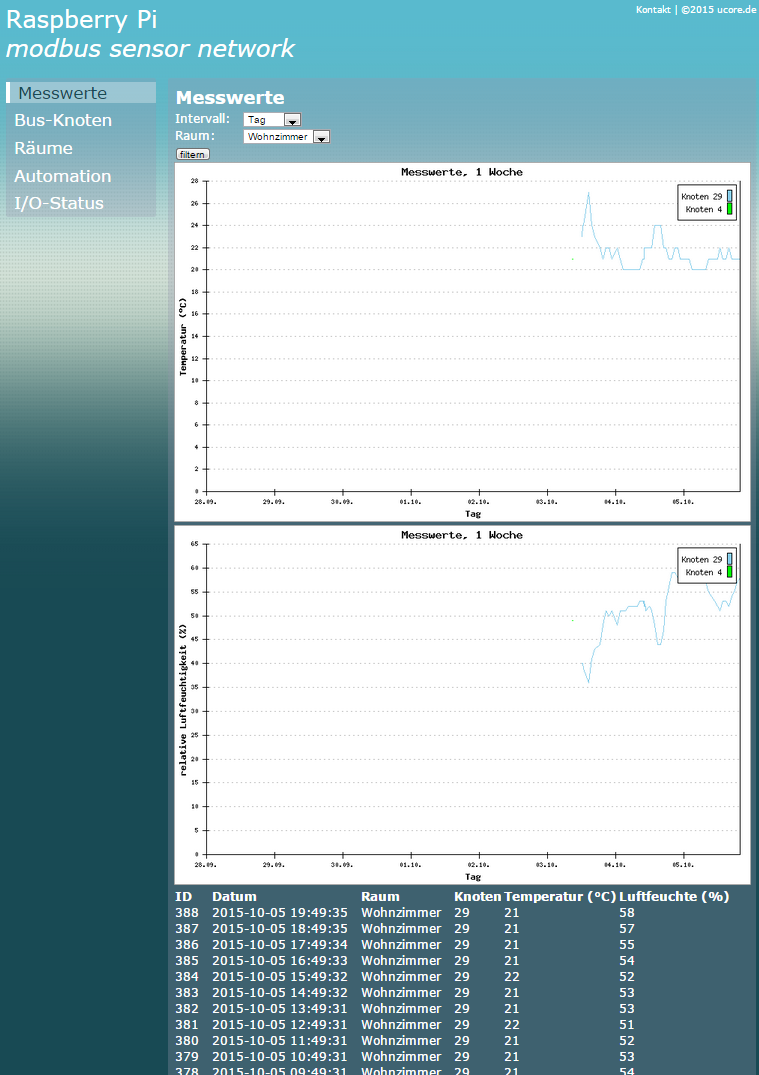Open the Kontakt link in header
759x1075 pixels.
(x=653, y=10)
